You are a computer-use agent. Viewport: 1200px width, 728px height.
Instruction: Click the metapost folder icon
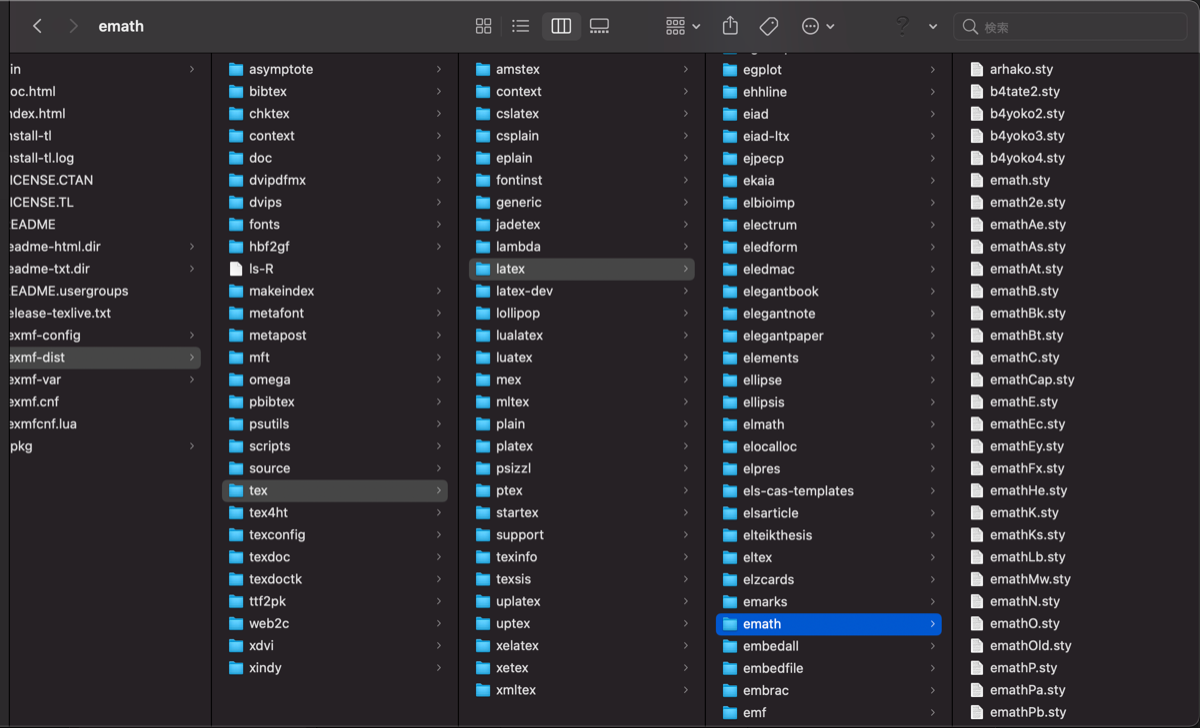[x=236, y=335]
